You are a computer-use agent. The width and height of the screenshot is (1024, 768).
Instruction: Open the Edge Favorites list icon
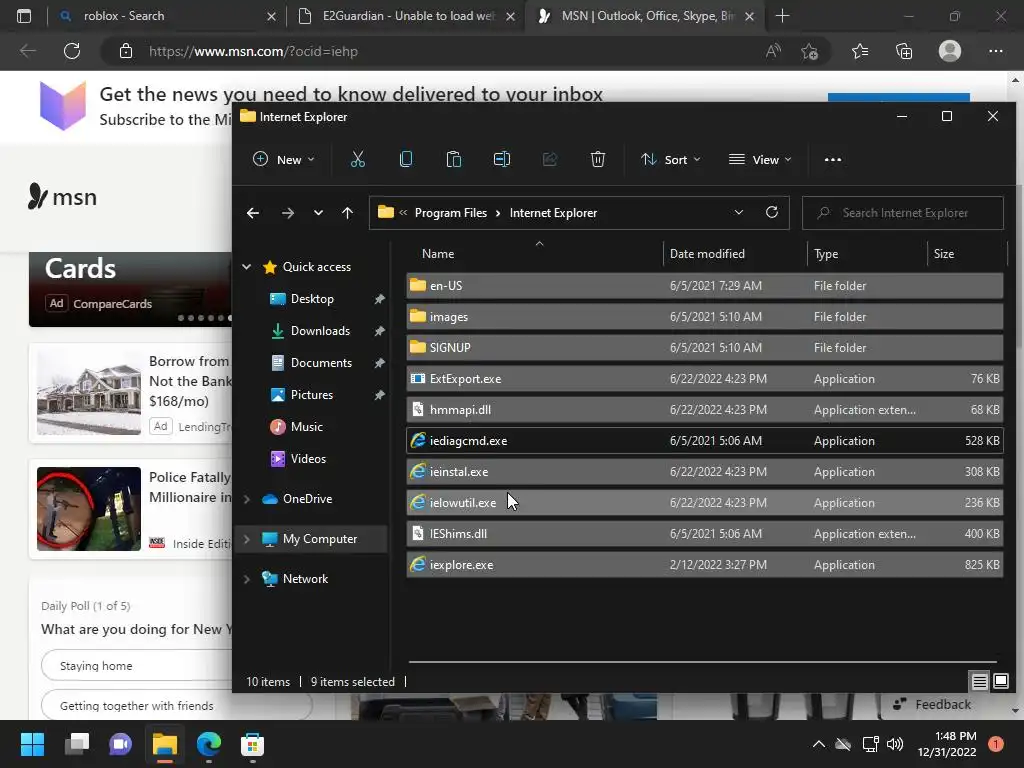pyautogui.click(x=860, y=51)
